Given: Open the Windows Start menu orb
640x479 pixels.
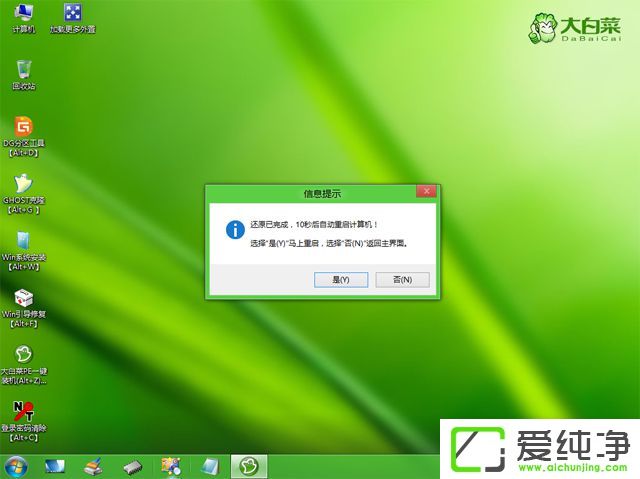Looking at the screenshot, I should coord(16,466).
